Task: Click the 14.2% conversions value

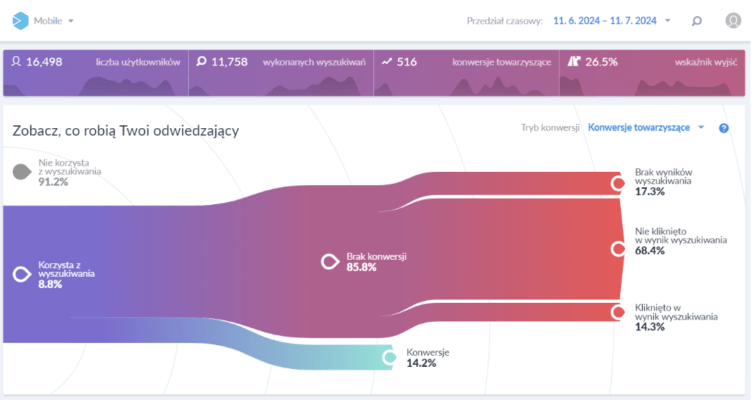Action: point(421,363)
